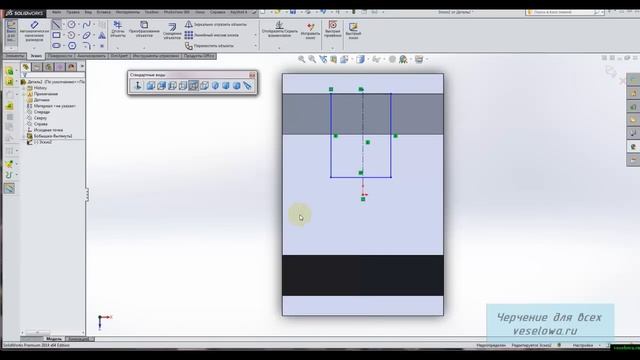The height and width of the screenshot is (360, 640).
Task: Select the Sketch Fillet tool
Action: [87, 46]
